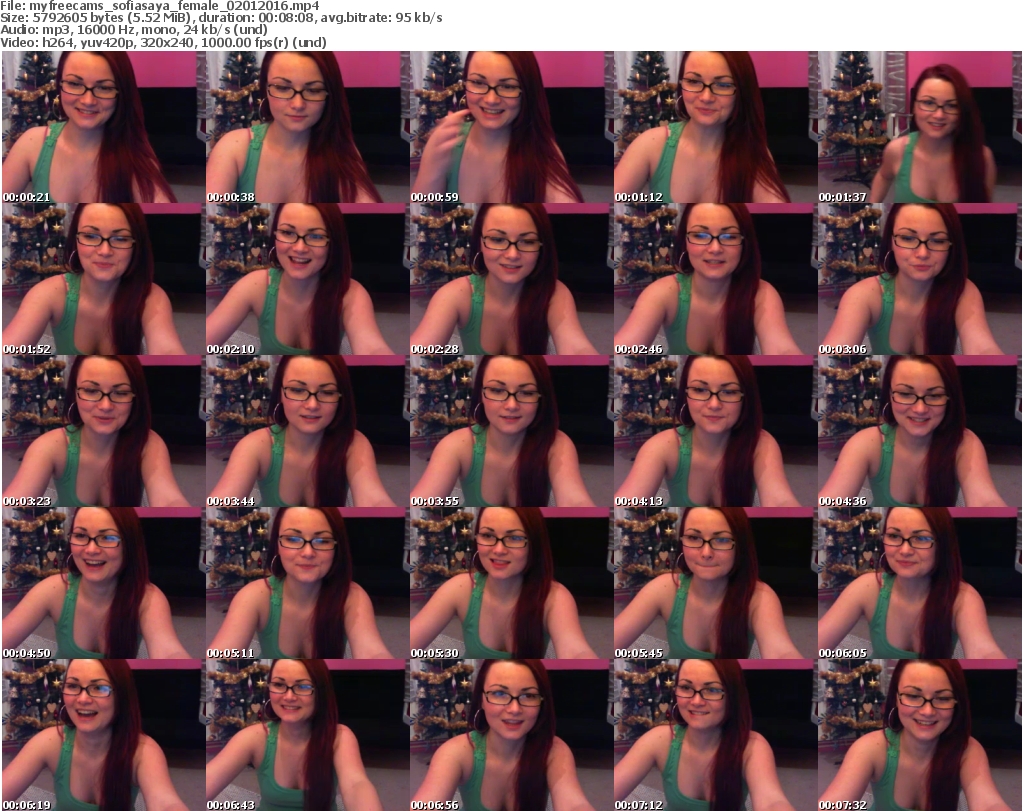This screenshot has height=811, width=1024.
Task: Click the 'Audio: mp3, 16000 Hz' info line
Action: pos(134,30)
